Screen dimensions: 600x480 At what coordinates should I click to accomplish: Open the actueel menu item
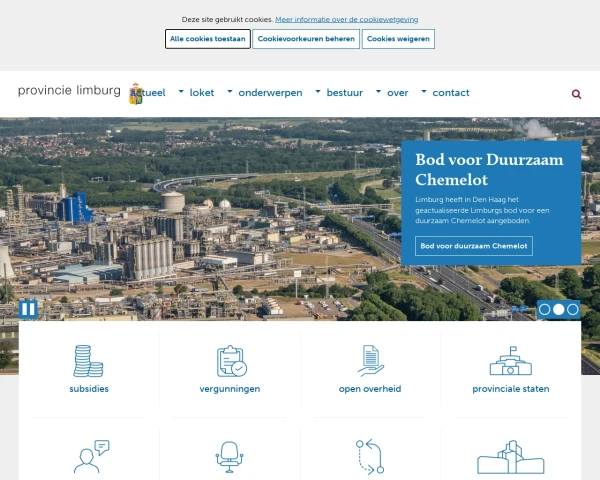click(x=148, y=93)
